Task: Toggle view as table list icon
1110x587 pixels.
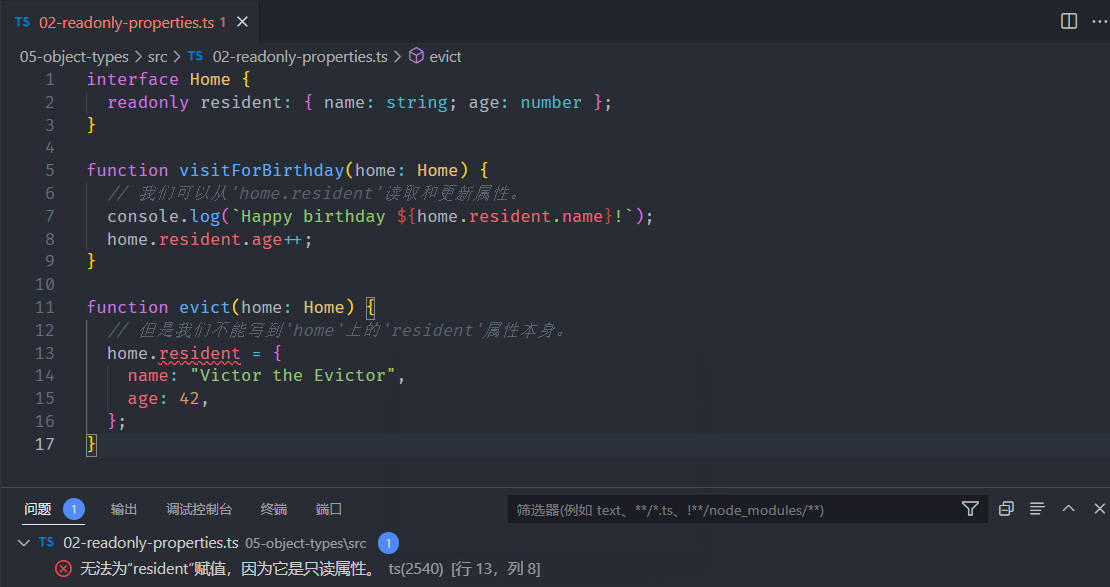Action: coord(1037,508)
